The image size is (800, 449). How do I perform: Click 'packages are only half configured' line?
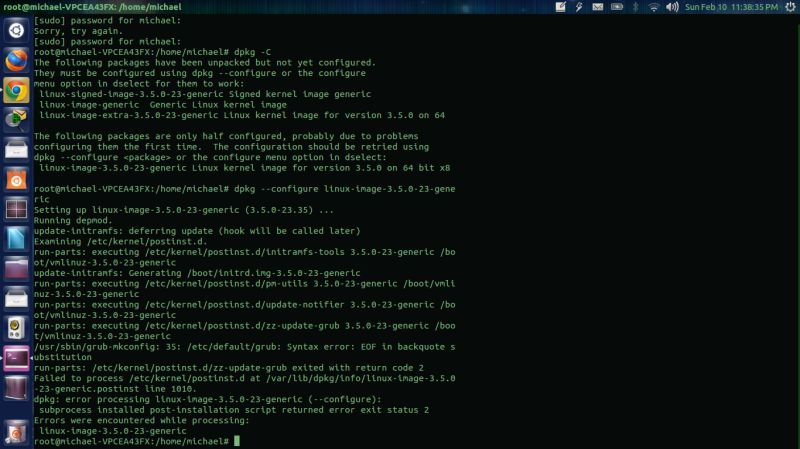226,136
